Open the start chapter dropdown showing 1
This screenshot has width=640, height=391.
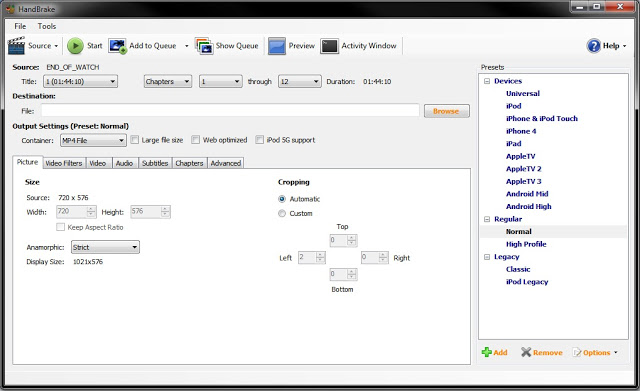coord(220,82)
